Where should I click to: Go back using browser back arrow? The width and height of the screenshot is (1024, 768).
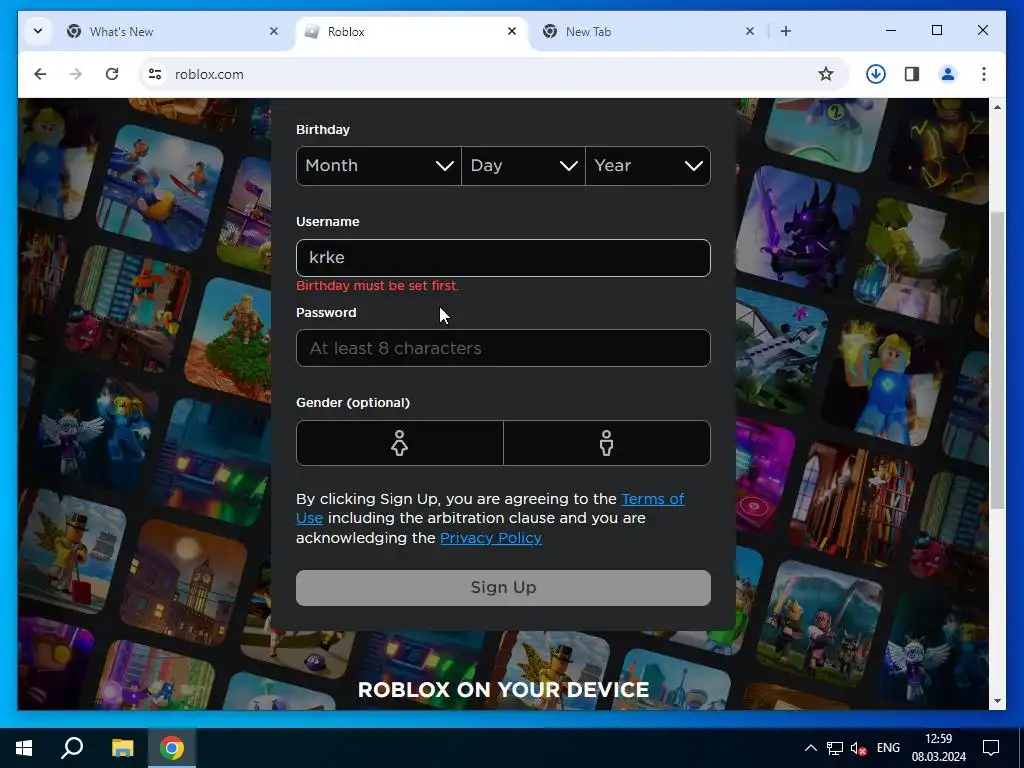(x=40, y=74)
